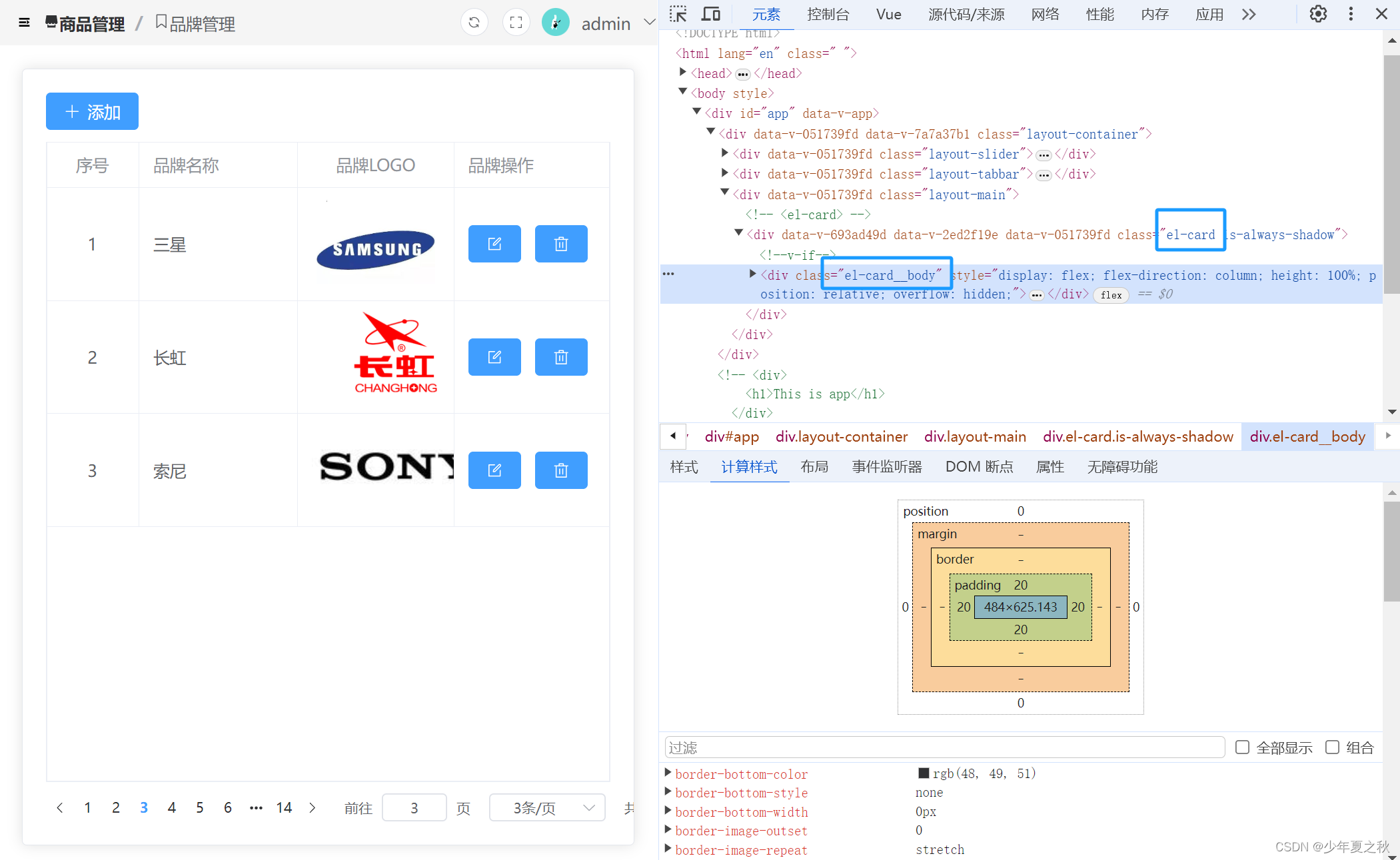The width and height of the screenshot is (1400, 860).
Task: Expand the layout-slider div node
Action: [x=725, y=154]
